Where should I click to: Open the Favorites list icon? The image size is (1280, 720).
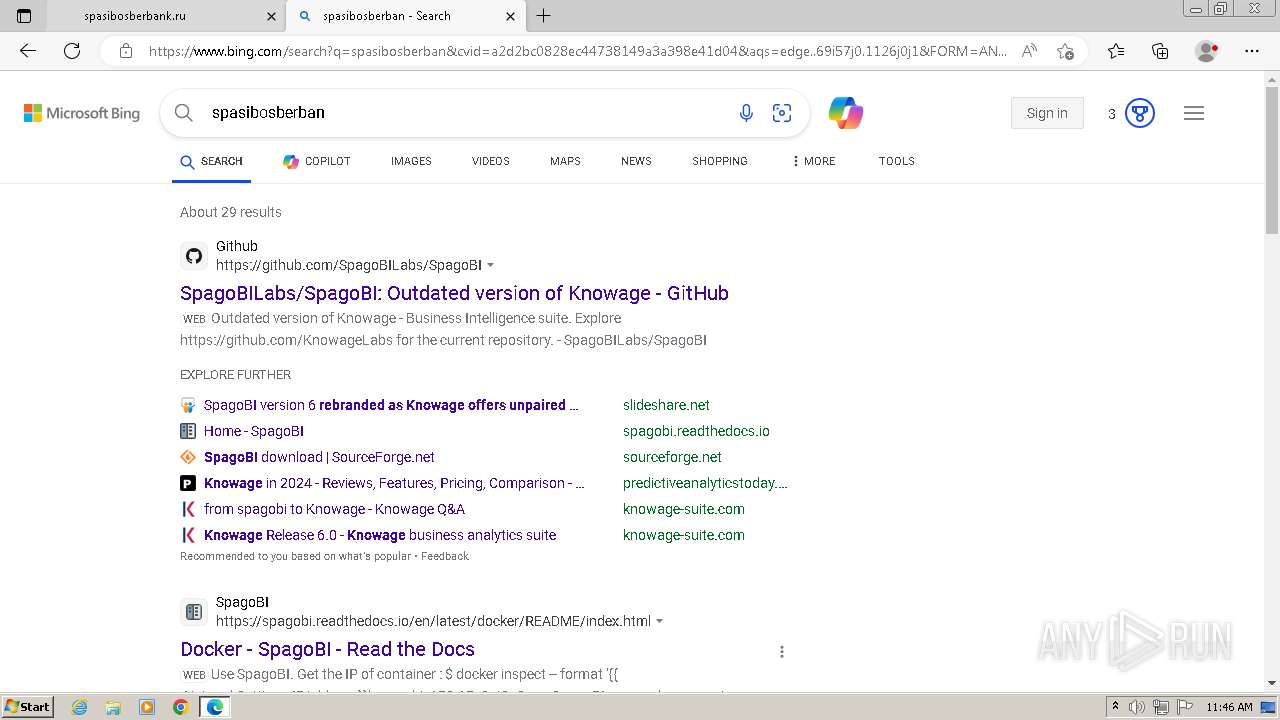tap(1116, 51)
